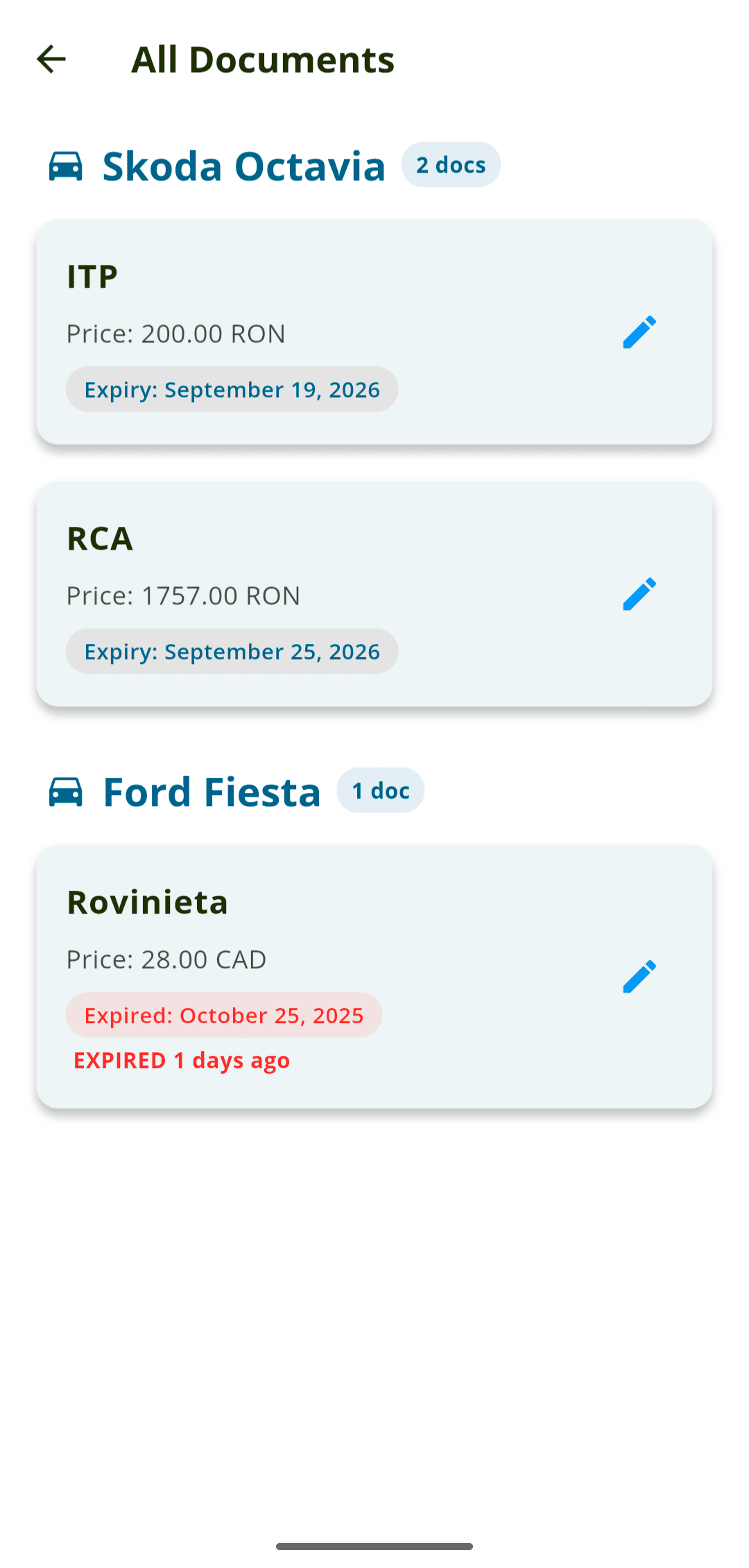The image size is (749, 1568).
Task: Tap the red Expired October 25, 2025 chip
Action: click(223, 1016)
